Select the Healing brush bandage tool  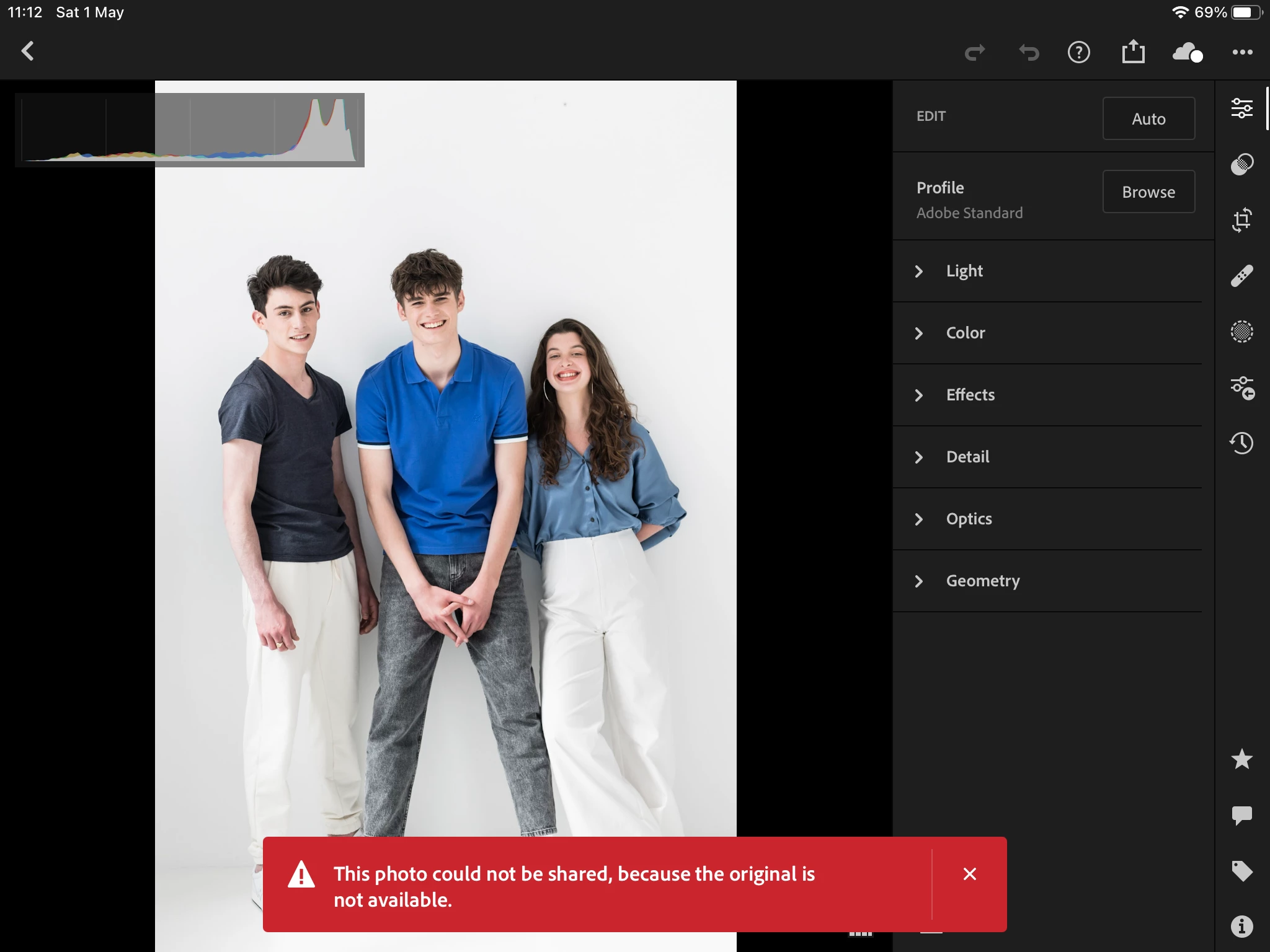[x=1241, y=276]
